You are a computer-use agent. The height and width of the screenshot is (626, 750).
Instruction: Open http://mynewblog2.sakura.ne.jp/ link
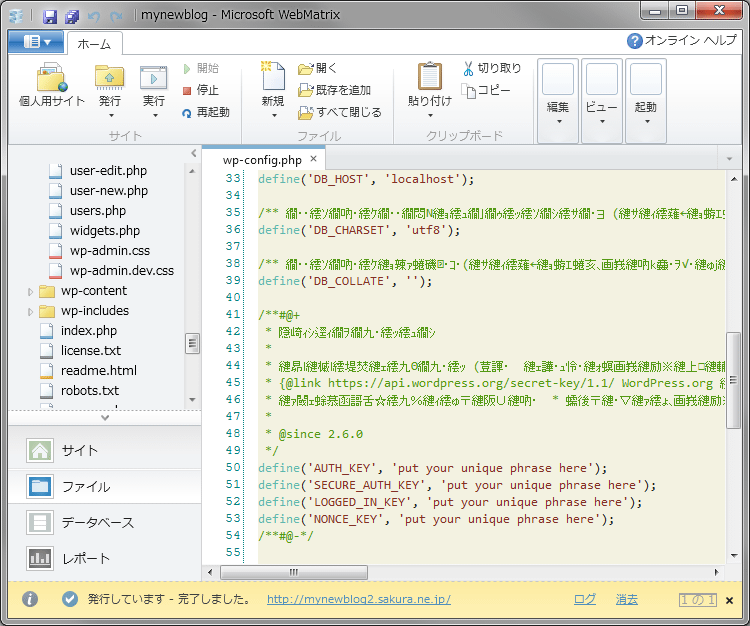pyautogui.click(x=358, y=599)
